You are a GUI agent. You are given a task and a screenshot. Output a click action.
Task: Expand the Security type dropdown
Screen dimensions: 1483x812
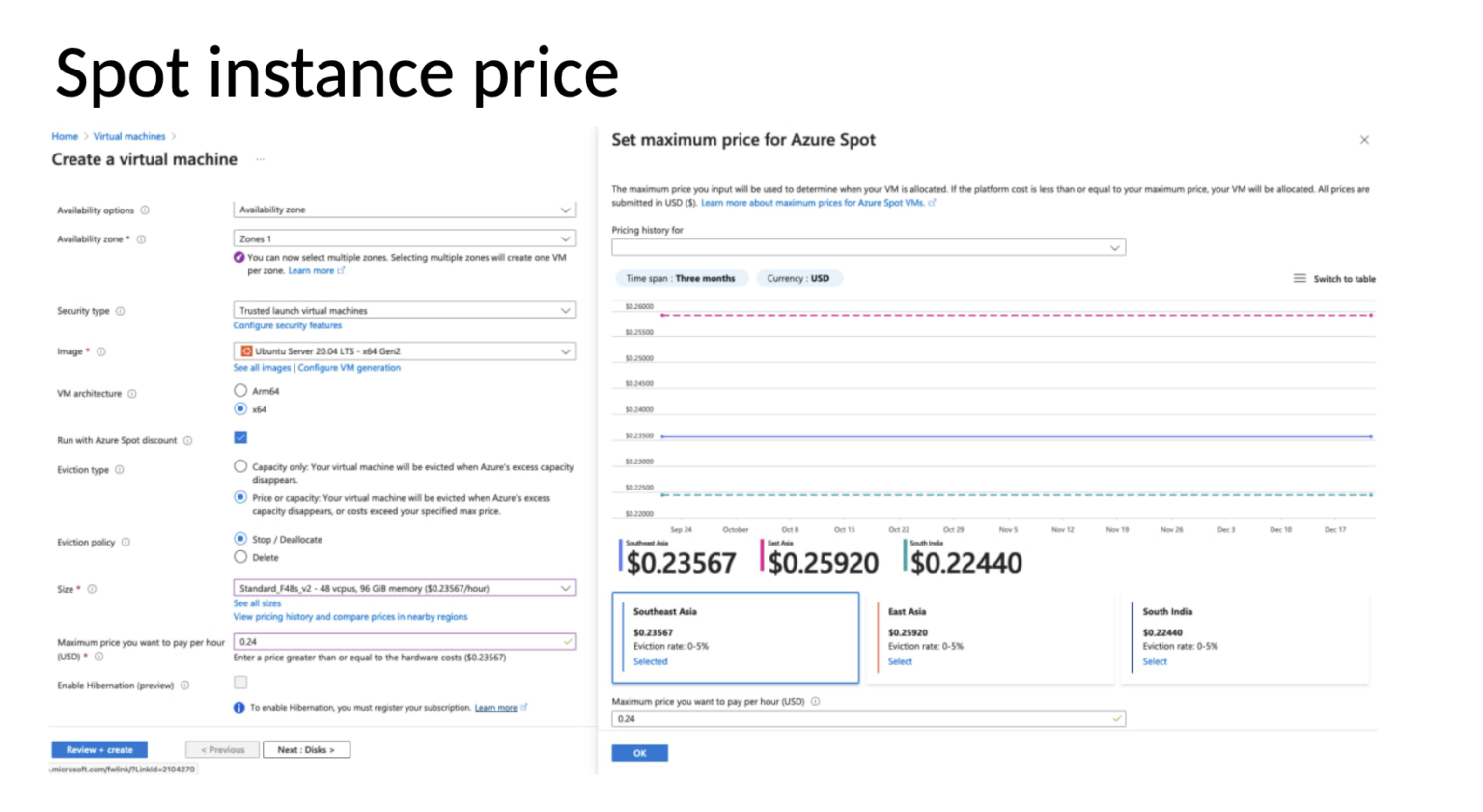[405, 311]
